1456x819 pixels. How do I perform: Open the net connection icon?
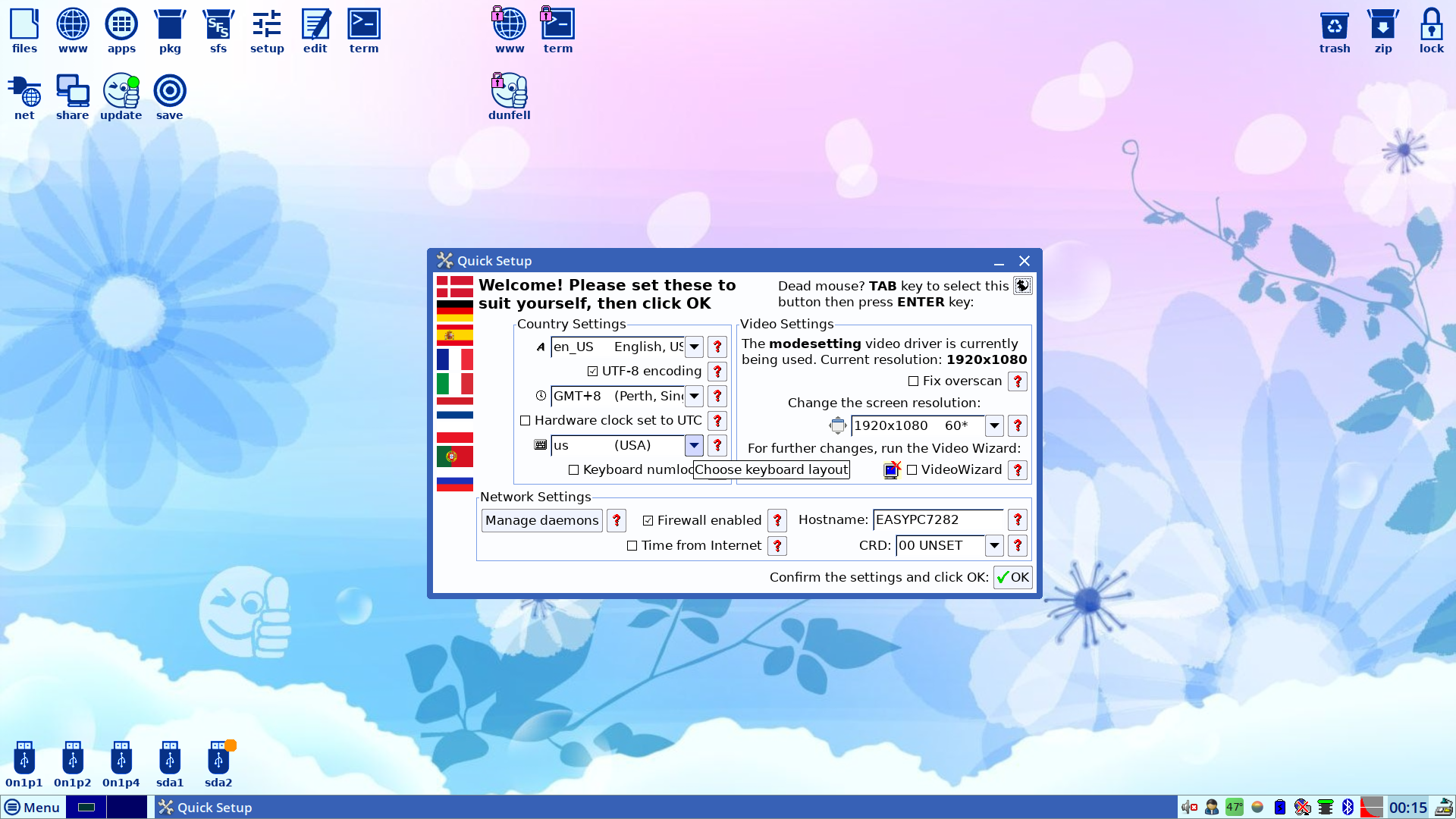coord(24,97)
